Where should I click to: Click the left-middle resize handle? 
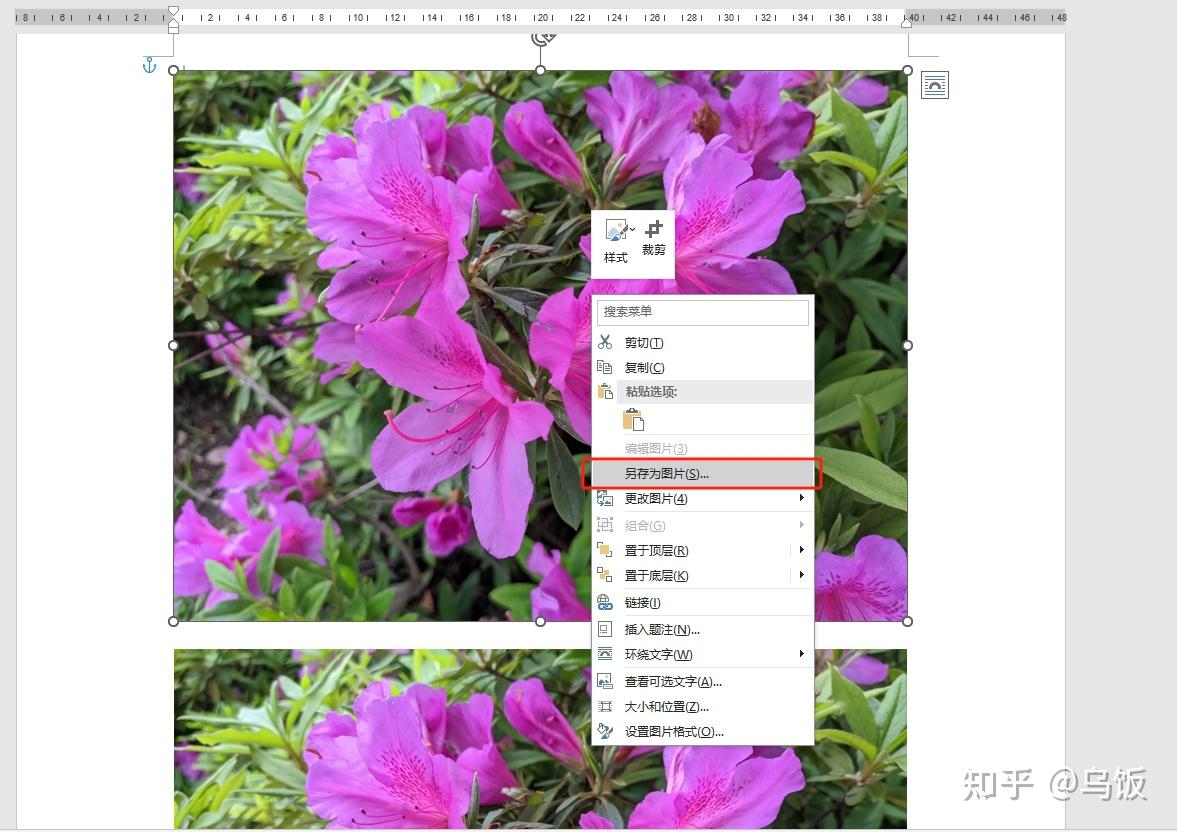(173, 345)
